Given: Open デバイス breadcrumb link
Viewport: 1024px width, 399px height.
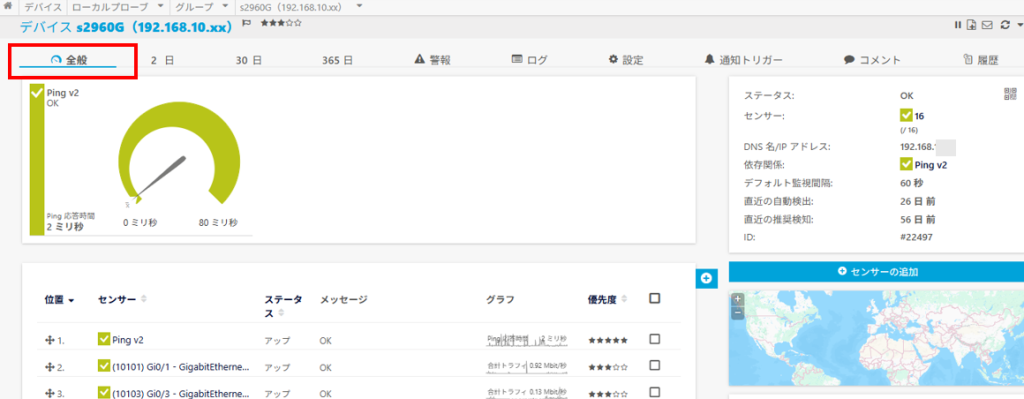Looking at the screenshot, I should tap(43, 7).
